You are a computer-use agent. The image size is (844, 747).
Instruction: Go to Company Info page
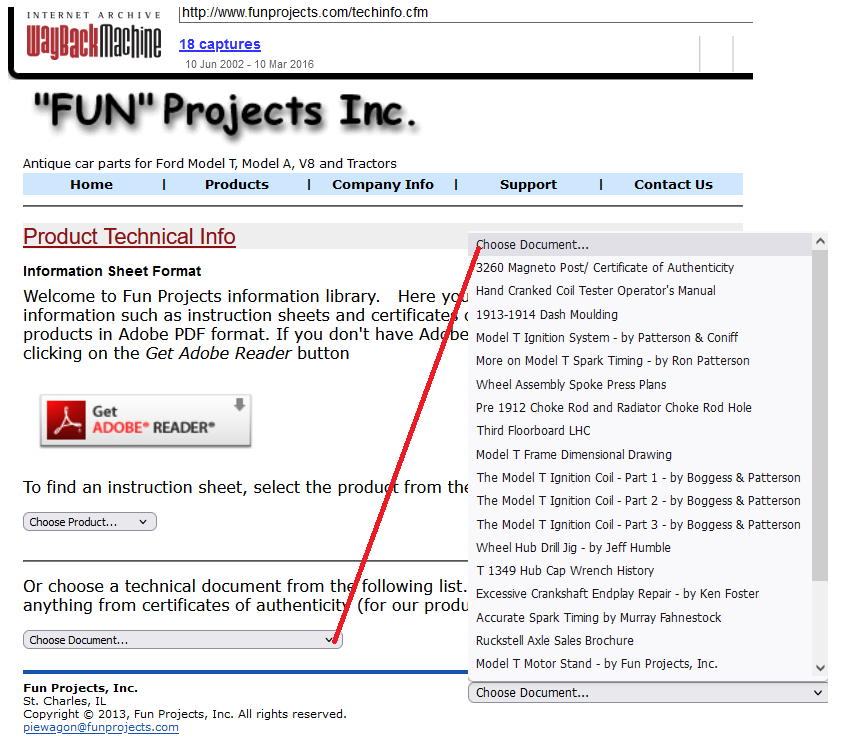pos(382,184)
